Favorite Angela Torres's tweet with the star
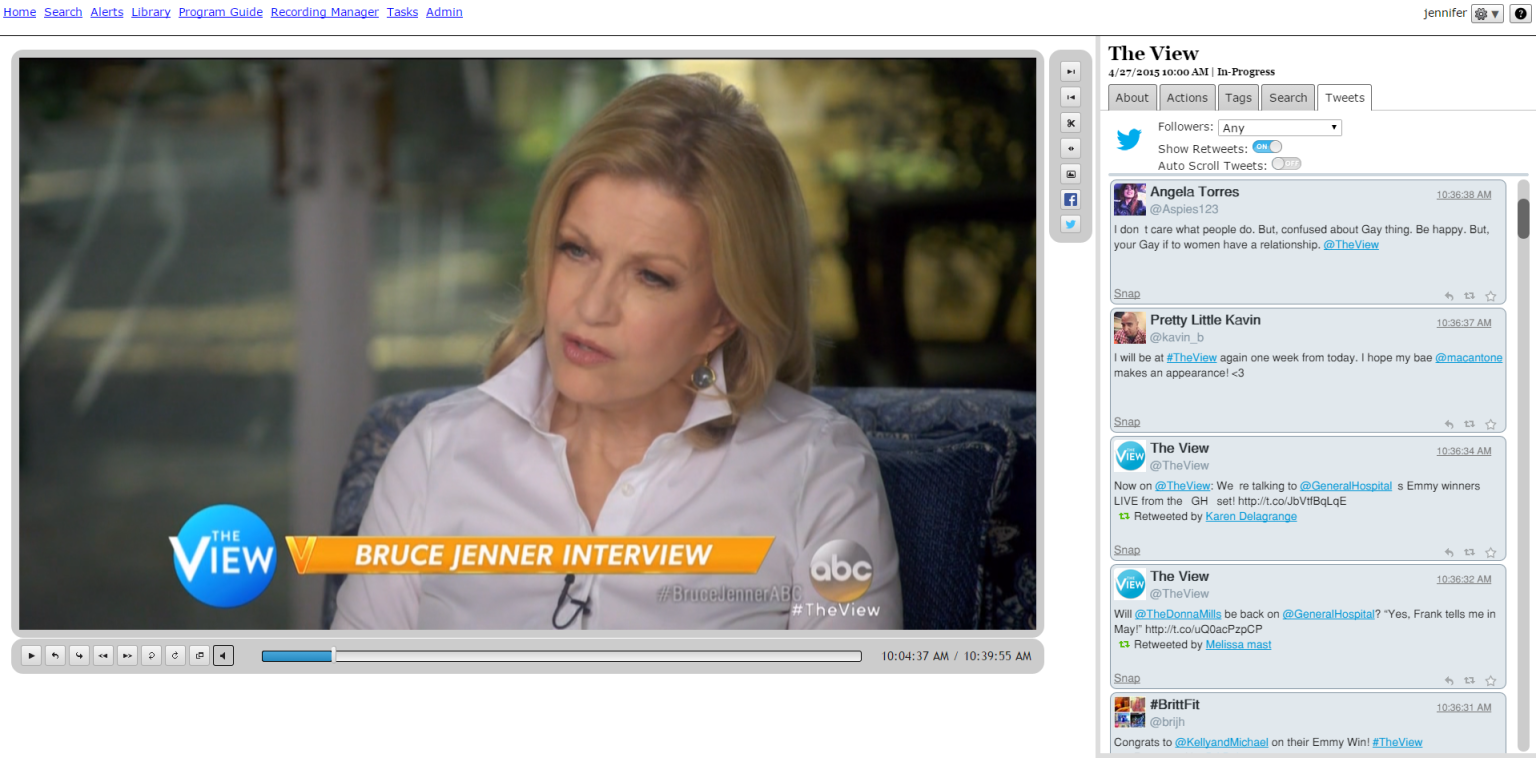The width and height of the screenshot is (1536, 758). point(1490,296)
